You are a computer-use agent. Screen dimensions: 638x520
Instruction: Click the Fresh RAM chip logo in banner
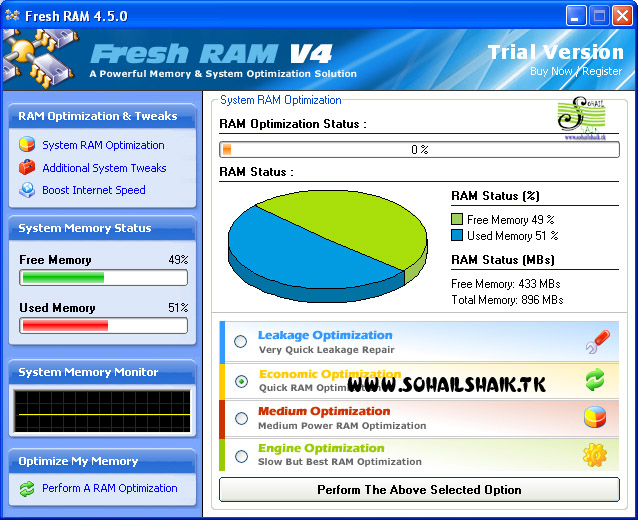[x=40, y=58]
